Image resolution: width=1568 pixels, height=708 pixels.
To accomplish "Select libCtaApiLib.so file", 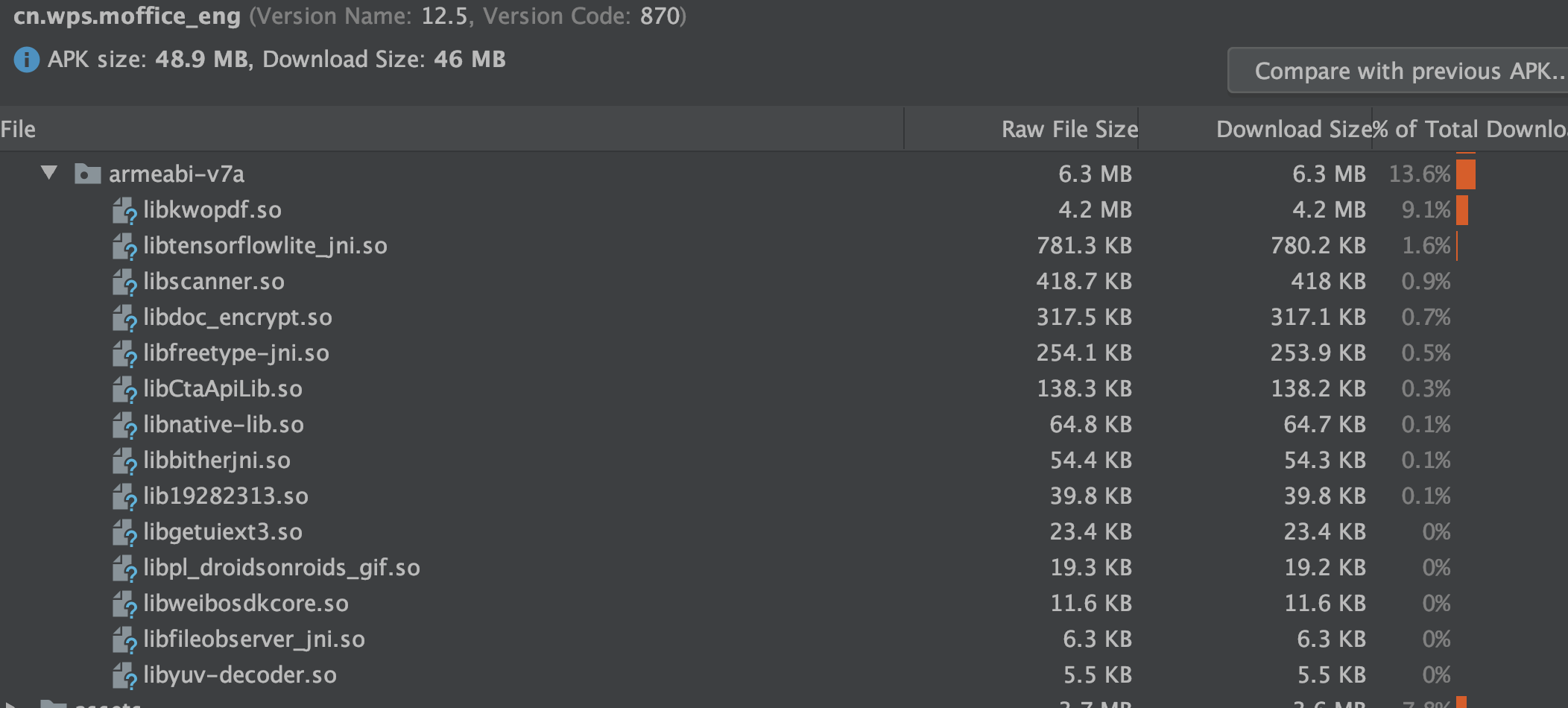I will point(223,388).
